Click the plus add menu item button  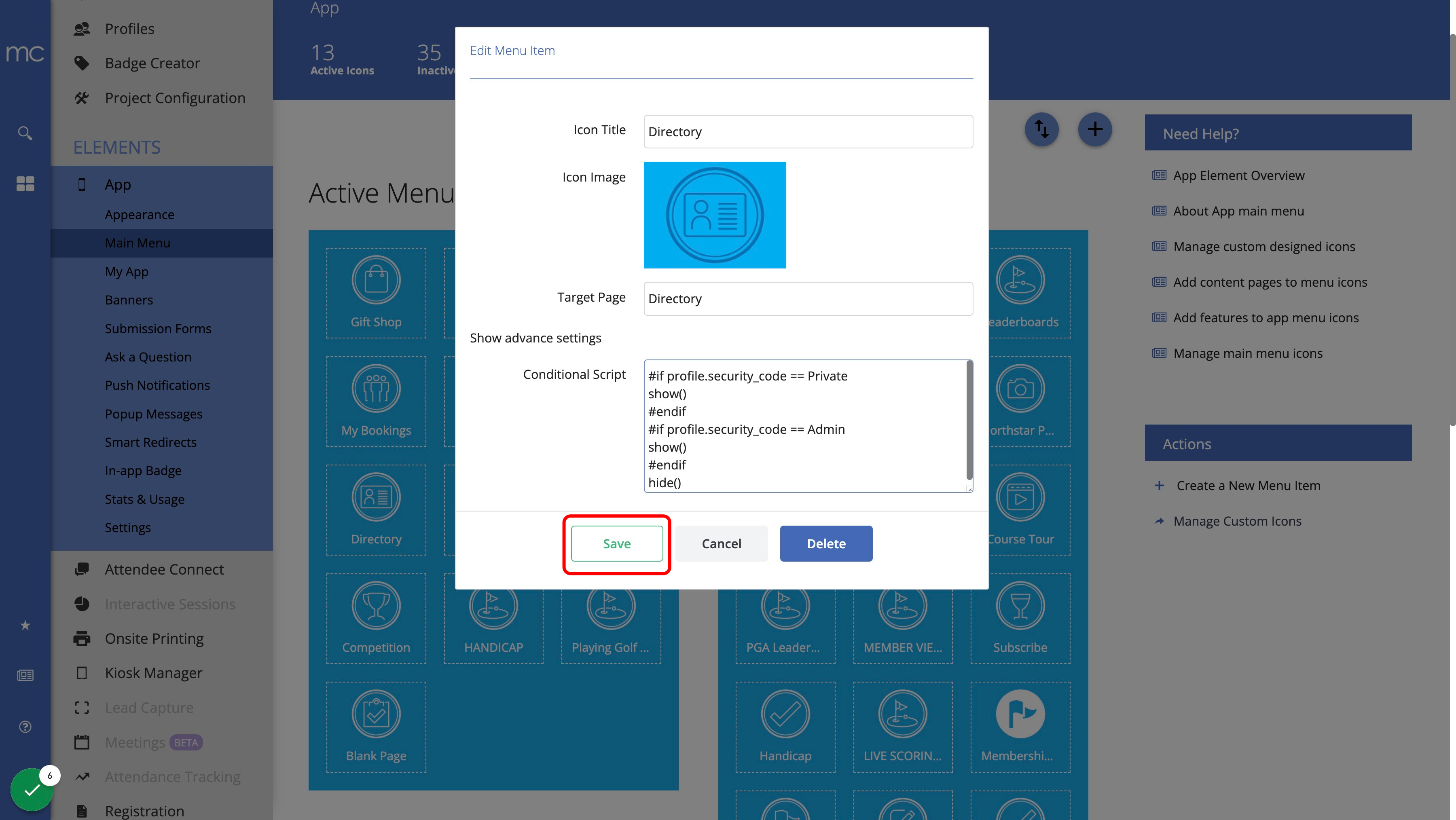click(x=1095, y=129)
